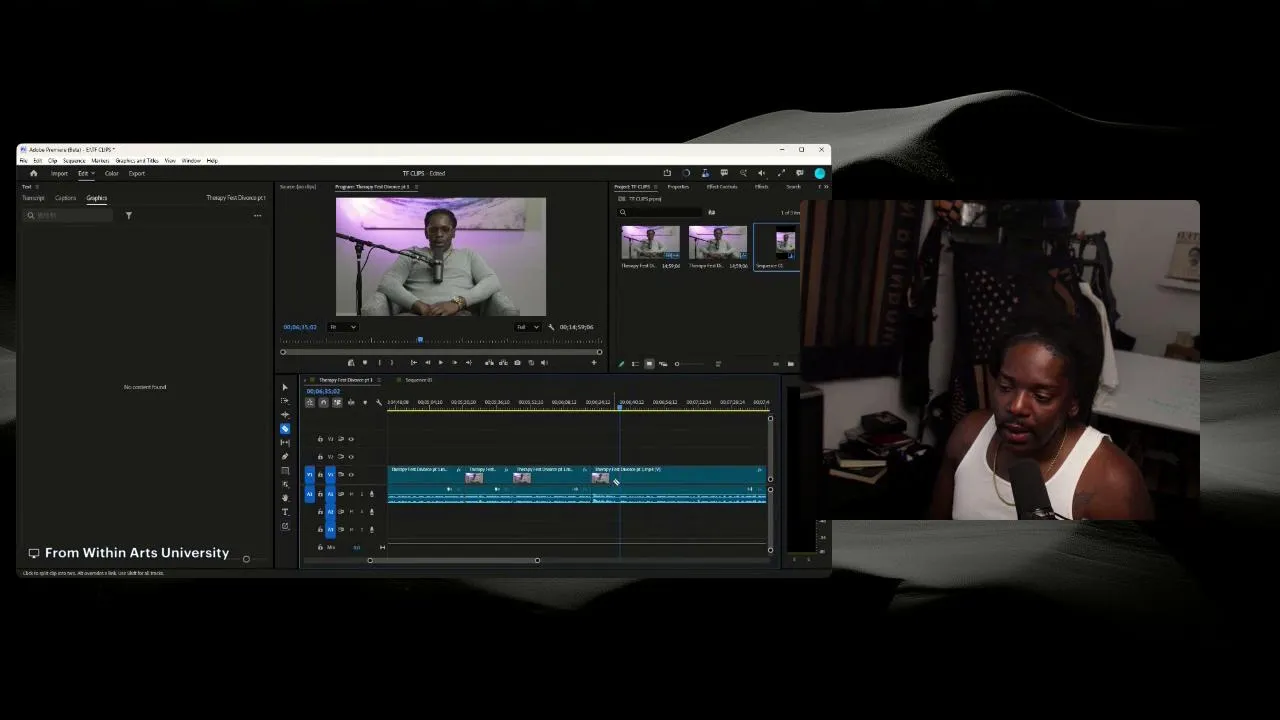Toggle V1 track output eye
This screenshot has height=720, width=1280.
pyautogui.click(x=351, y=474)
